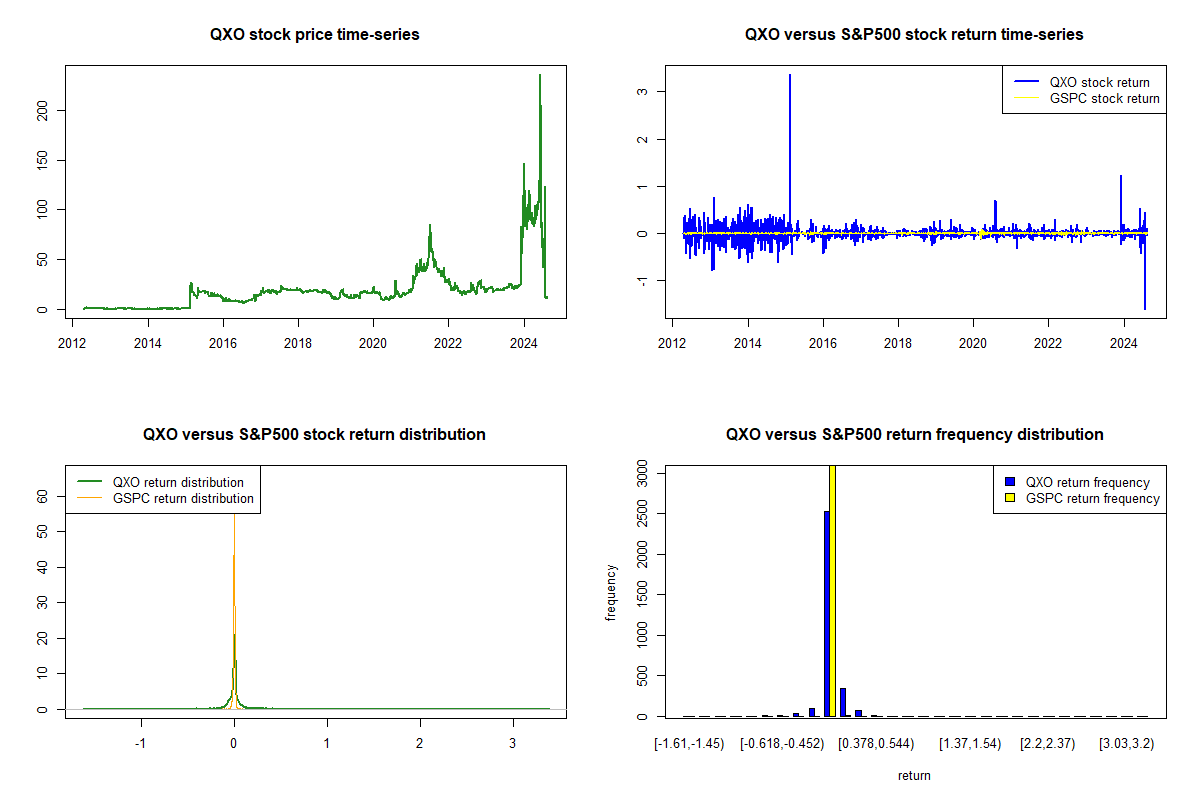Click the '60' tick on the distribution y-axis
The height and width of the screenshot is (800, 1200).
[x=44, y=495]
